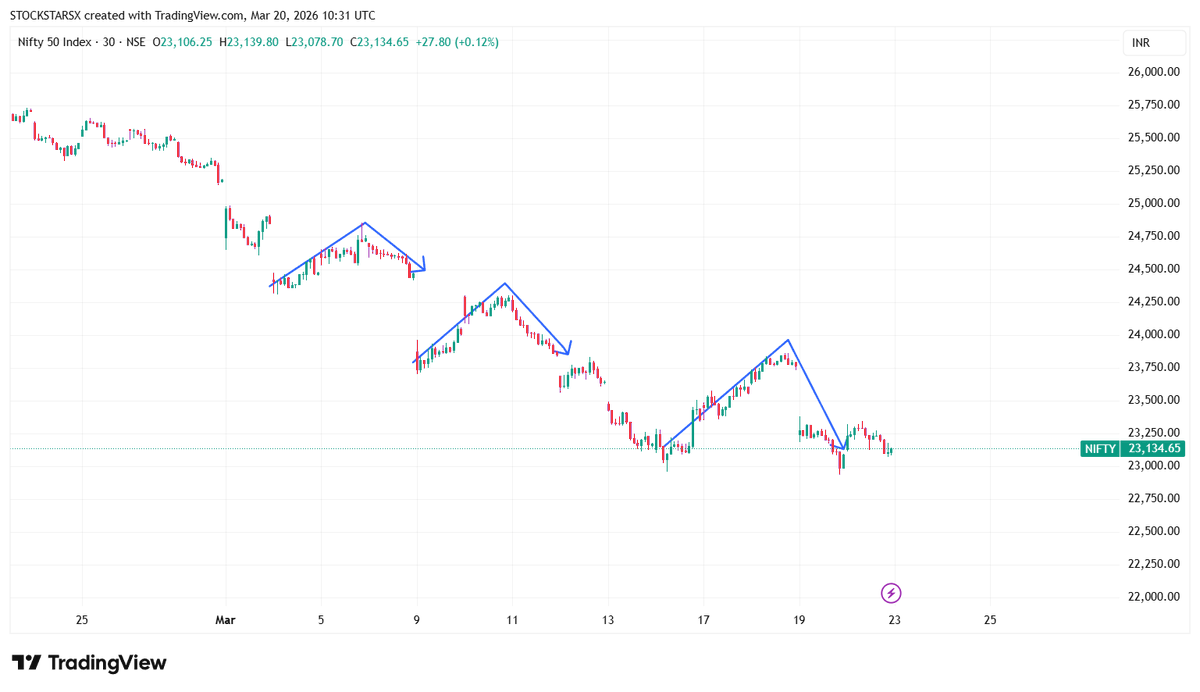
Task: Click the 22,250.00 price axis label
Action: (x=1153, y=564)
